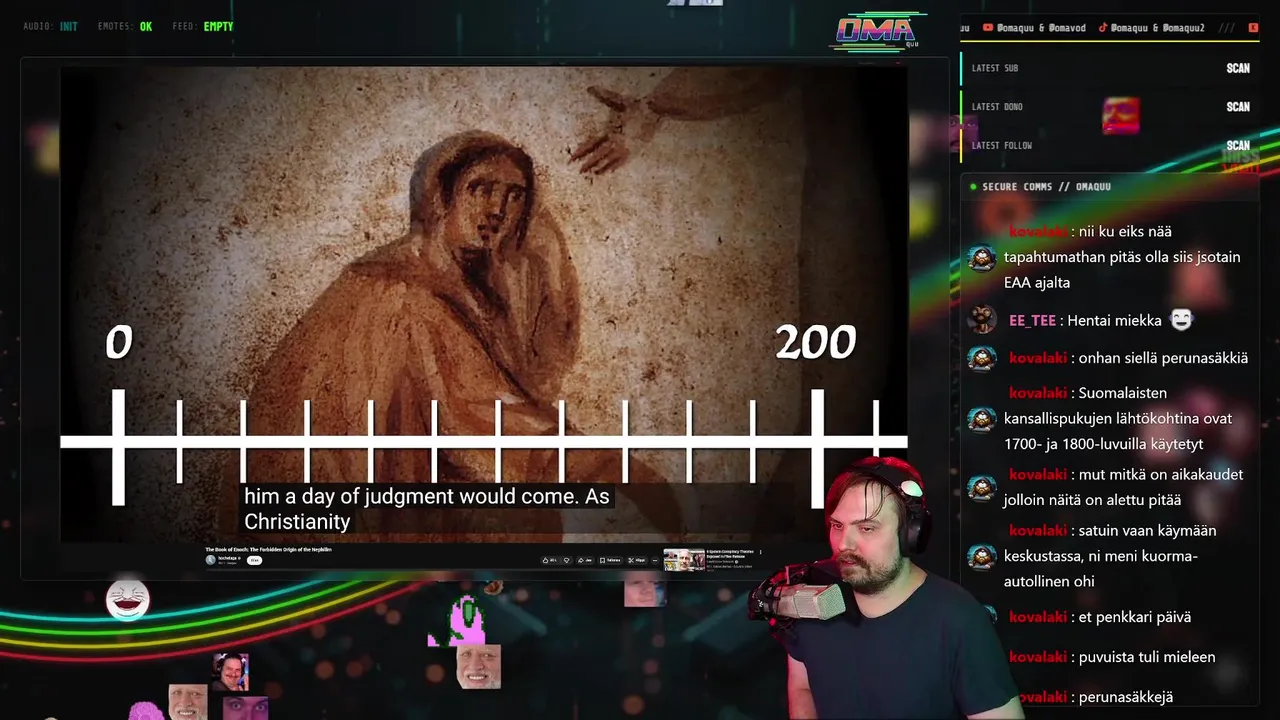Click the TikTok logo icon in top ticker

pyautogui.click(x=1103, y=27)
